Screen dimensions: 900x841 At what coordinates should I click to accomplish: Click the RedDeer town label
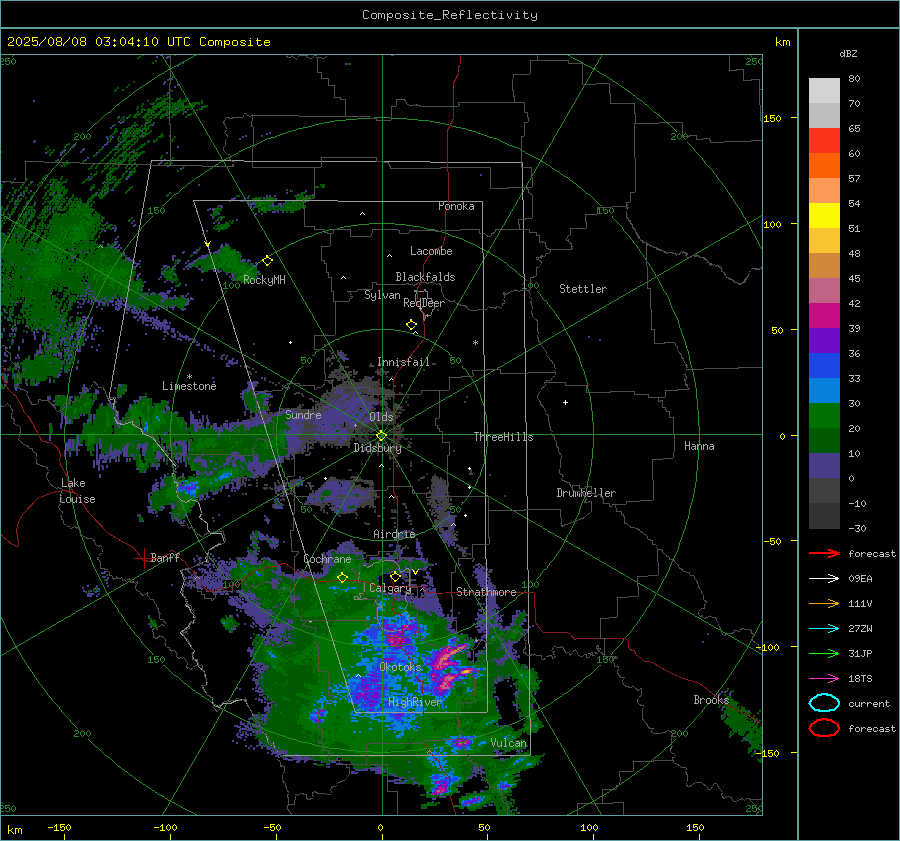pos(424,303)
